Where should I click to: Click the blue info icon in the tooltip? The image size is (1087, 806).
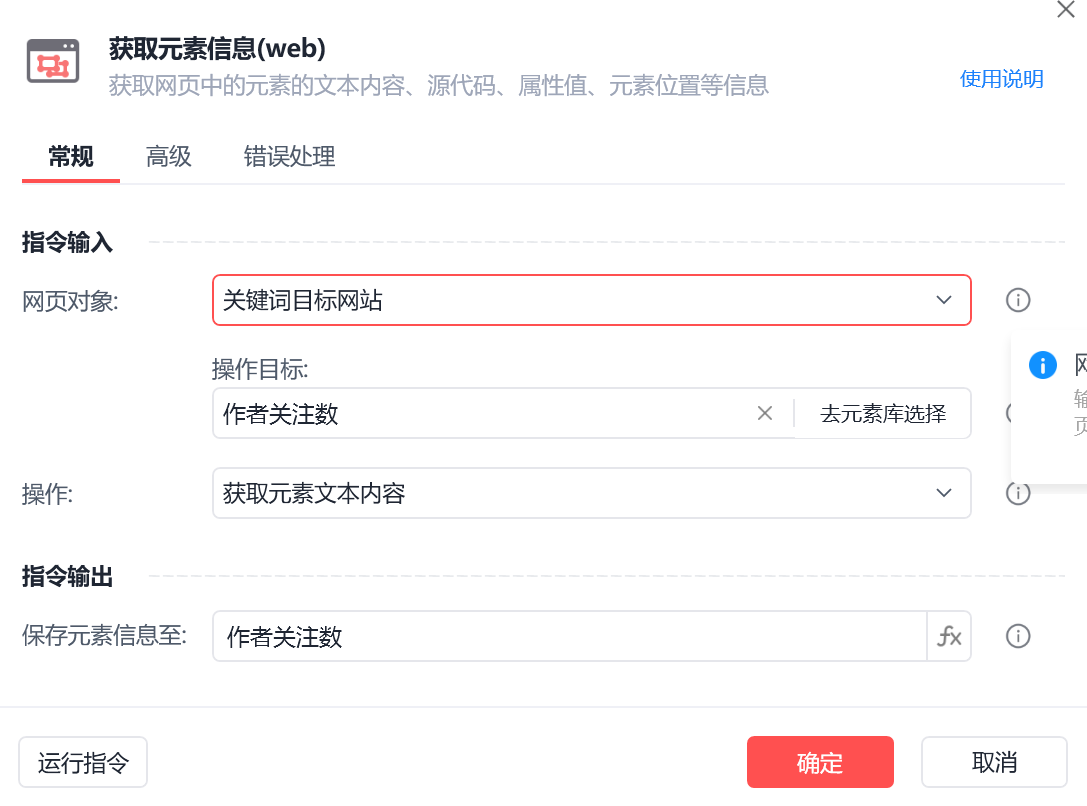pyautogui.click(x=1042, y=365)
